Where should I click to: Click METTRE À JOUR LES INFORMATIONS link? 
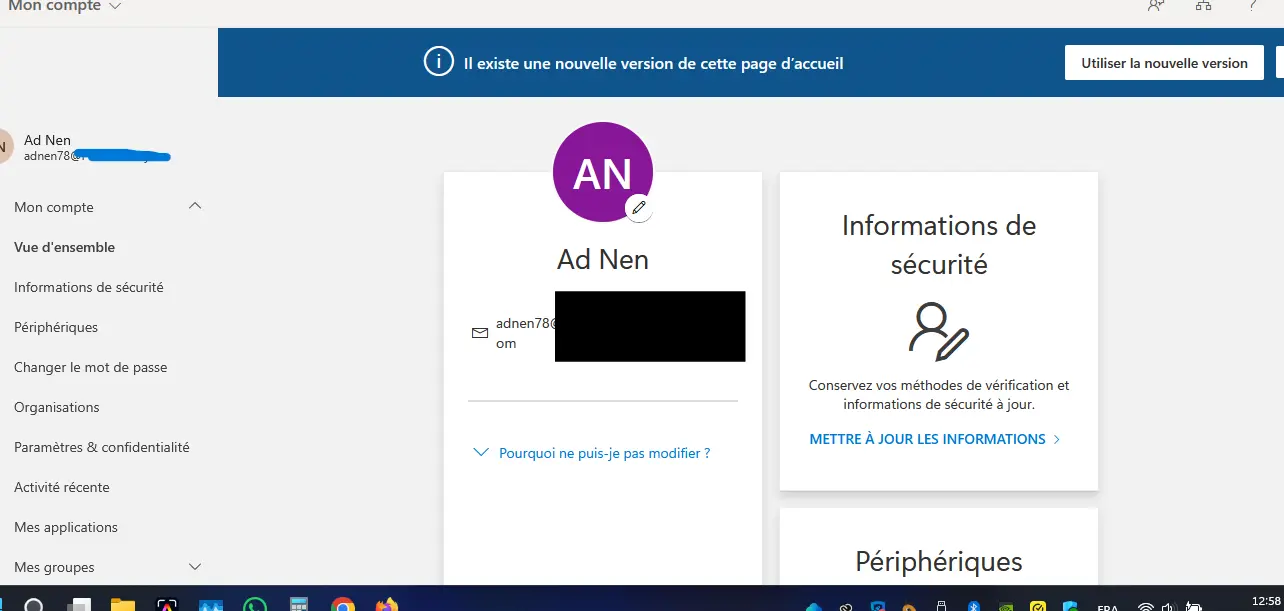pyautogui.click(x=935, y=439)
